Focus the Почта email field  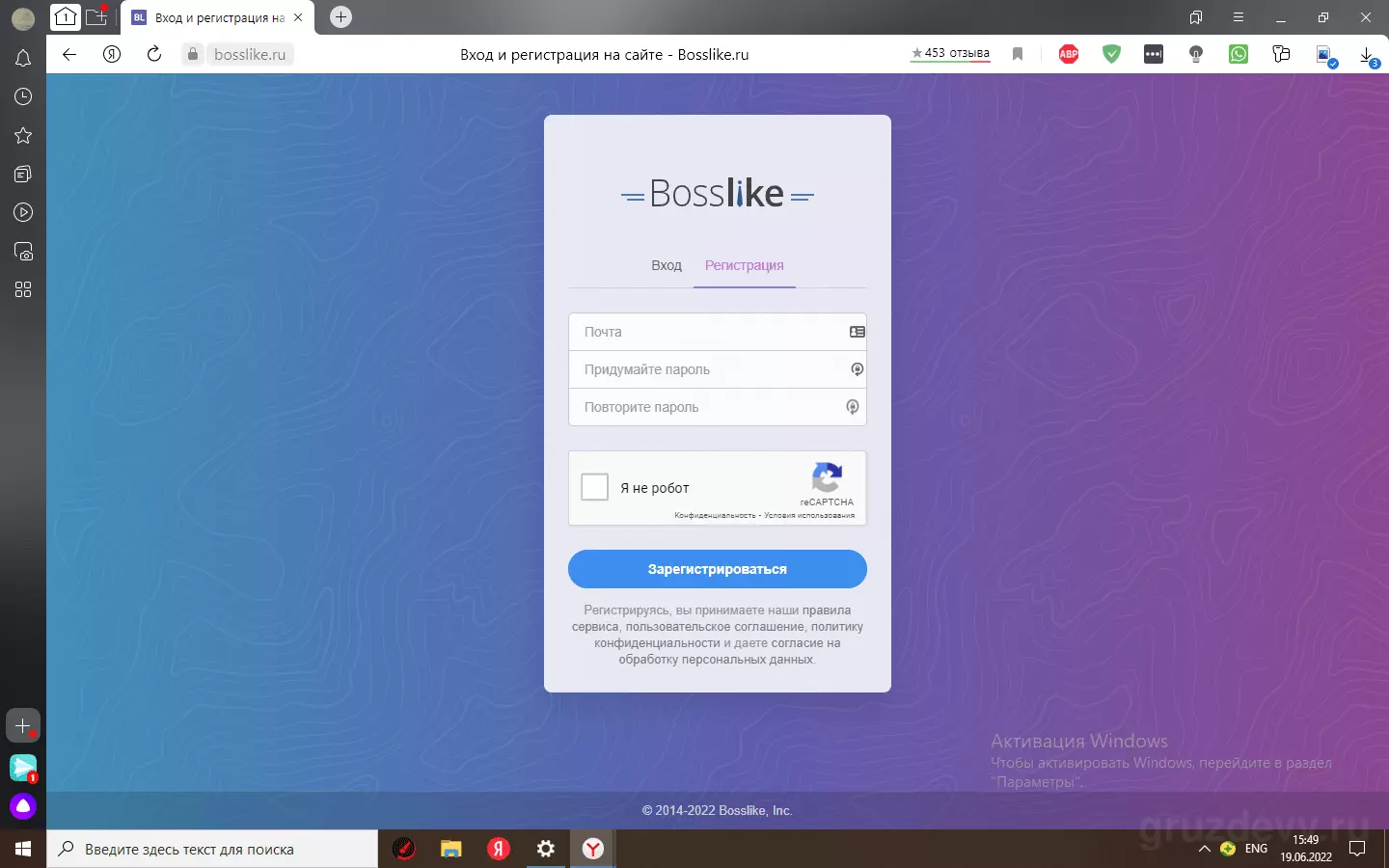coord(718,332)
